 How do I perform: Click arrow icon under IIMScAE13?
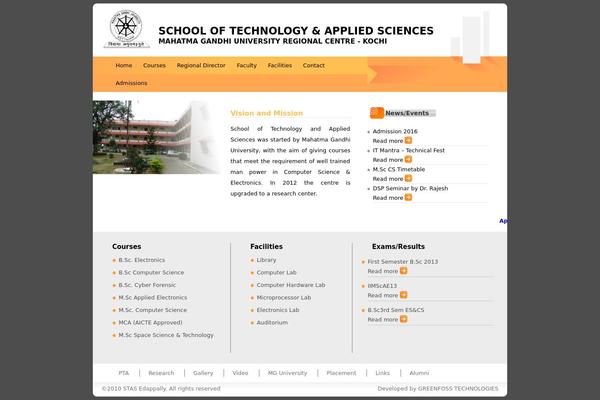point(403,295)
